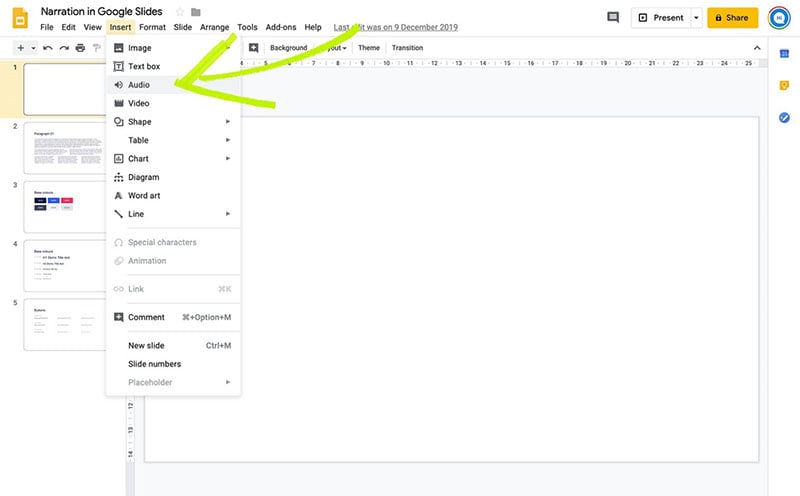The image size is (800, 496).
Task: Close the Insert menu
Action: click(x=120, y=27)
